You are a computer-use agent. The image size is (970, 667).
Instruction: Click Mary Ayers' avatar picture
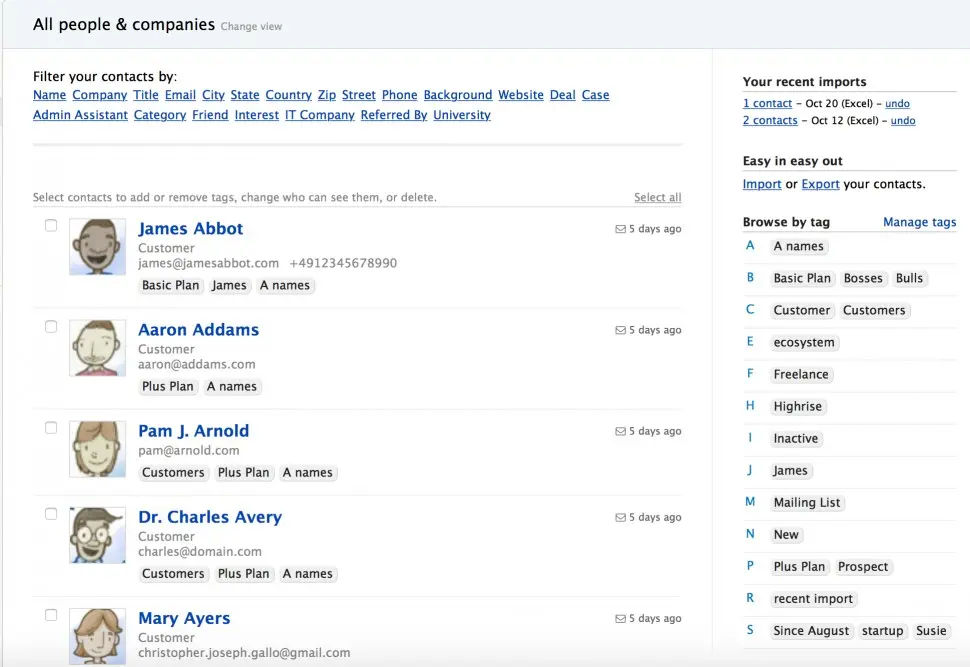(x=97, y=633)
